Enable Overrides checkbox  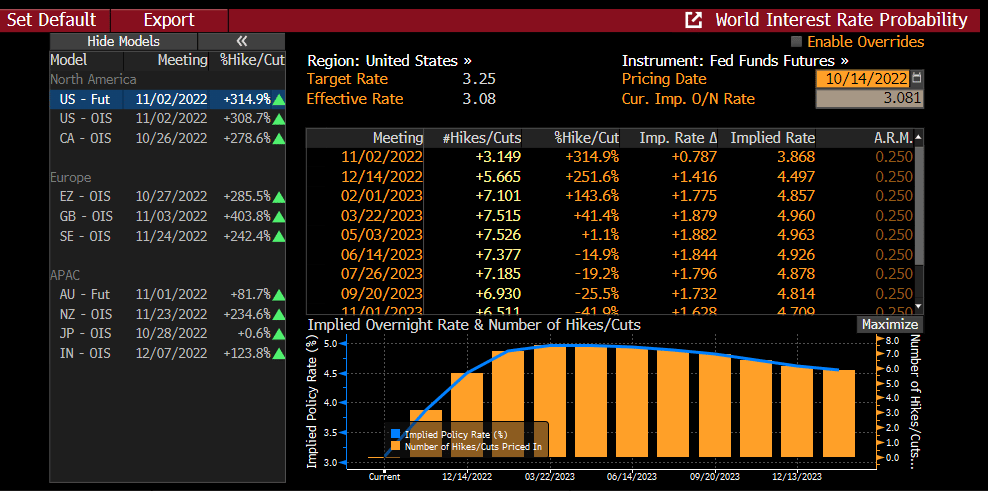pyautogui.click(x=796, y=42)
